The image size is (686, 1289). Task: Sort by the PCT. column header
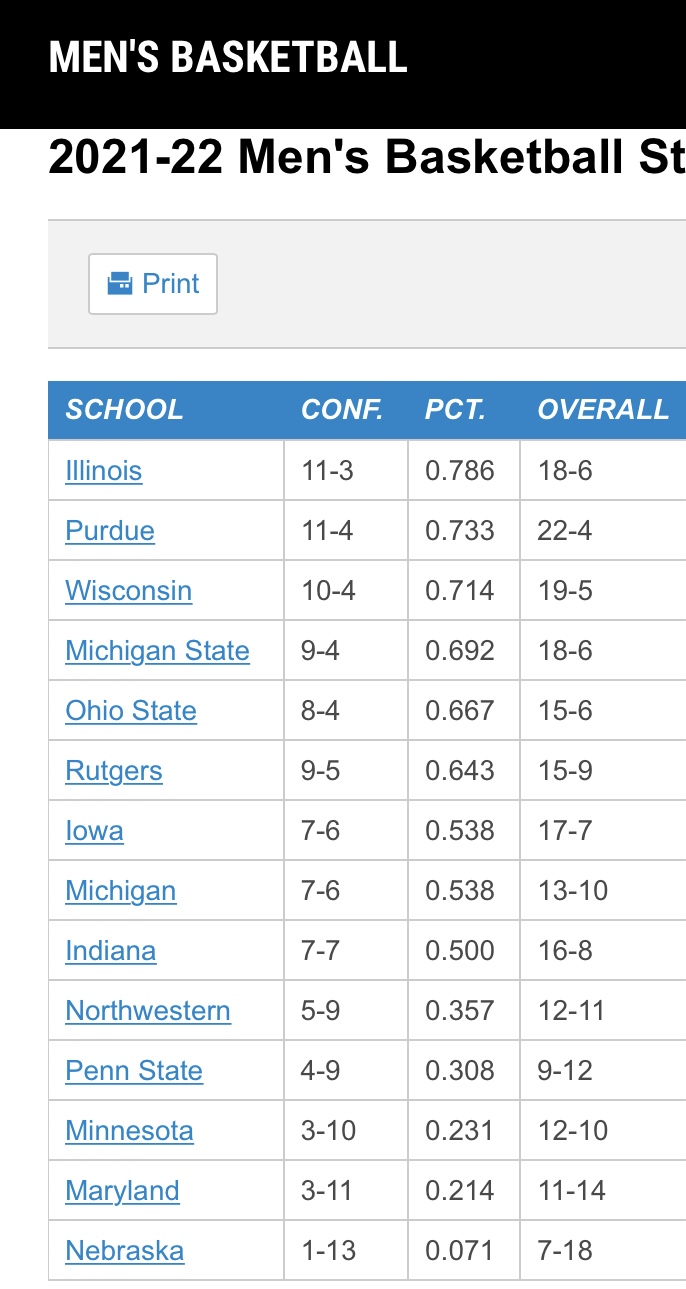point(455,410)
